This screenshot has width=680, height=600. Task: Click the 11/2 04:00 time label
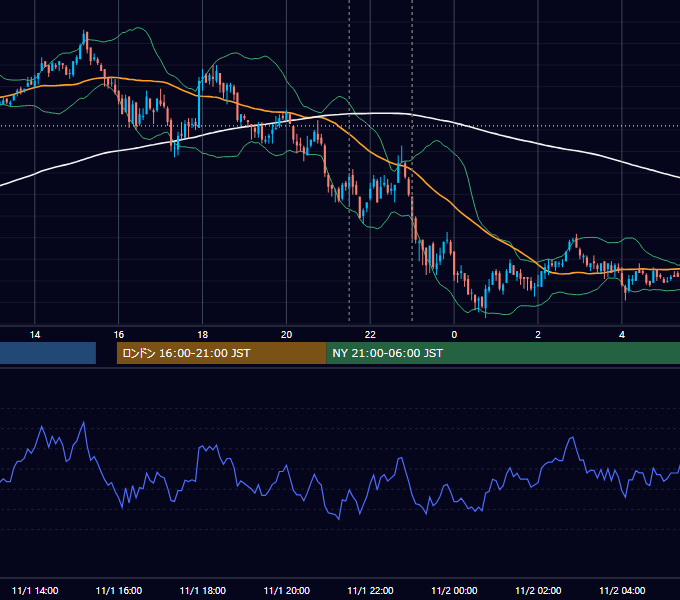(x=622, y=590)
